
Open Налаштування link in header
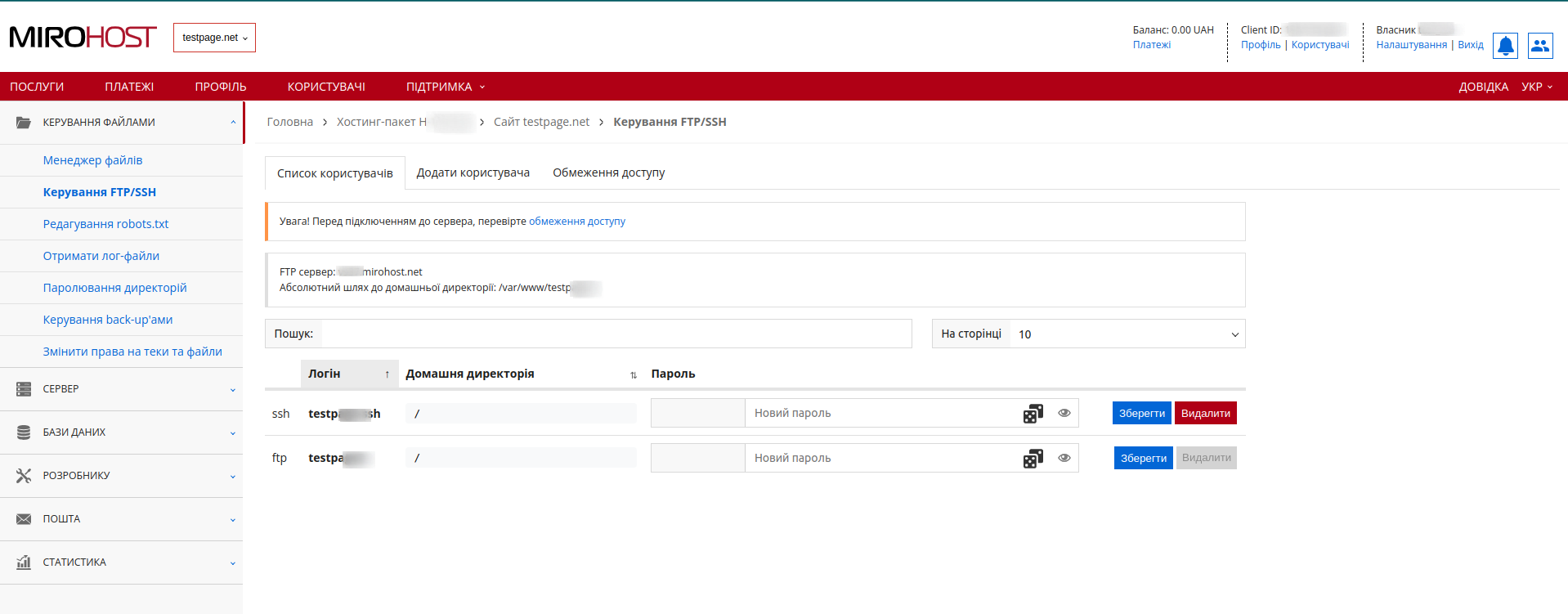tap(1412, 45)
